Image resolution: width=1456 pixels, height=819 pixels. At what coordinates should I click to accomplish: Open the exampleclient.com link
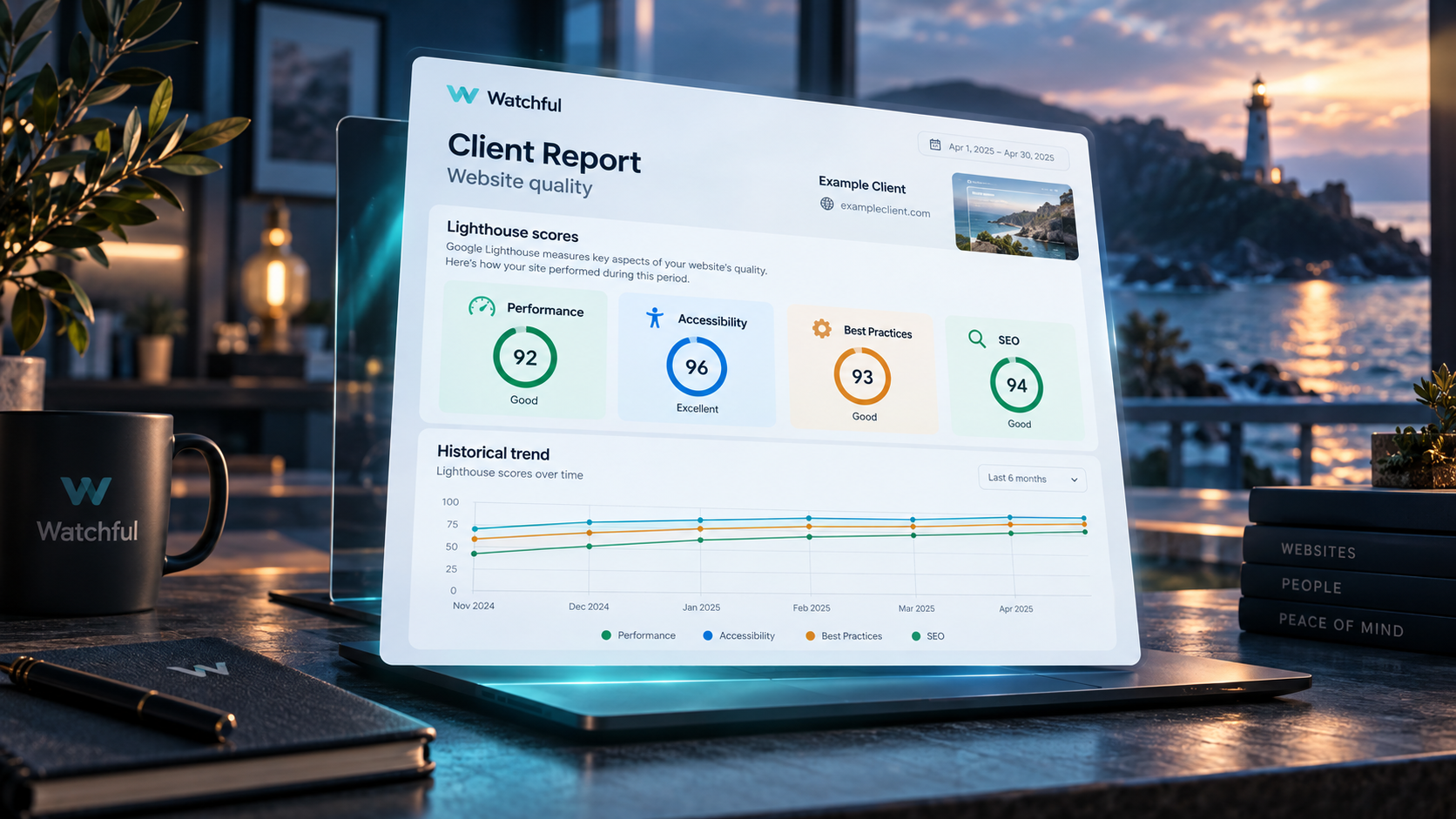pos(885,210)
